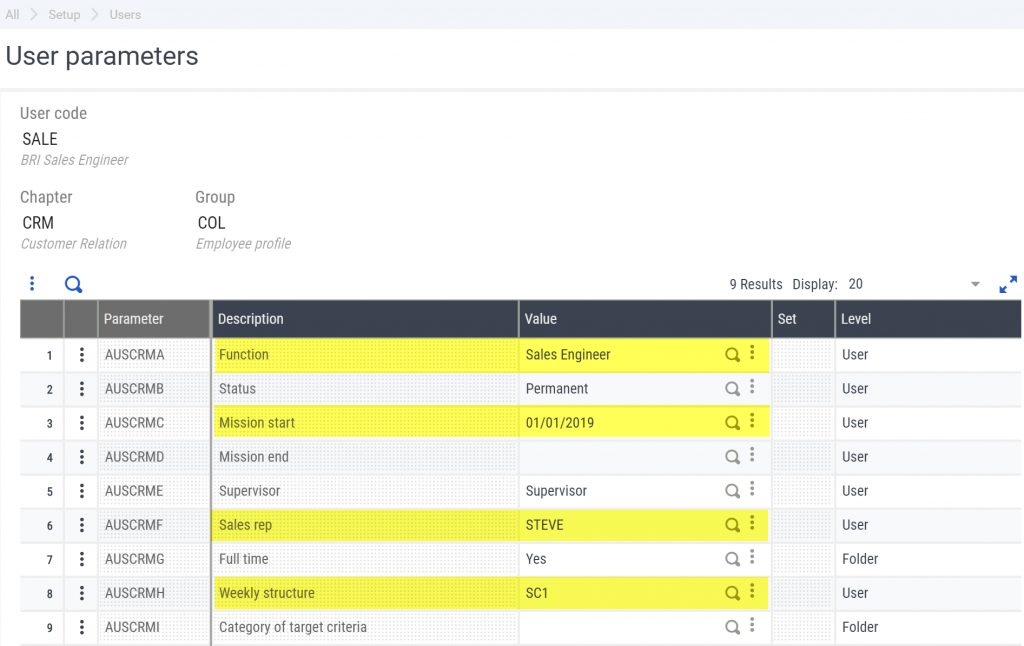Click magnifier in Category of target criteria row

(x=732, y=627)
